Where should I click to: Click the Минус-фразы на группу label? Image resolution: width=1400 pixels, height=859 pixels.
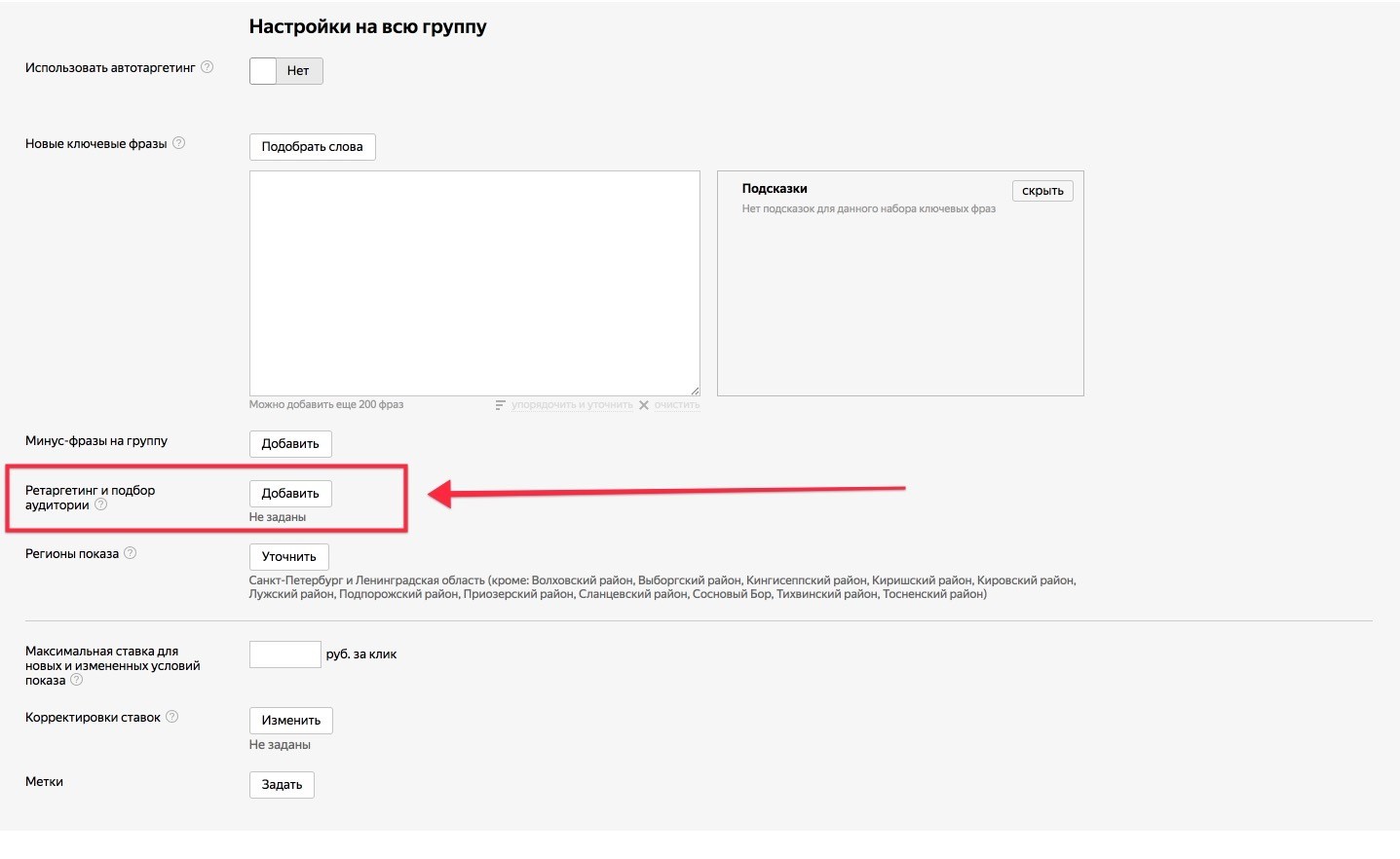coord(96,441)
